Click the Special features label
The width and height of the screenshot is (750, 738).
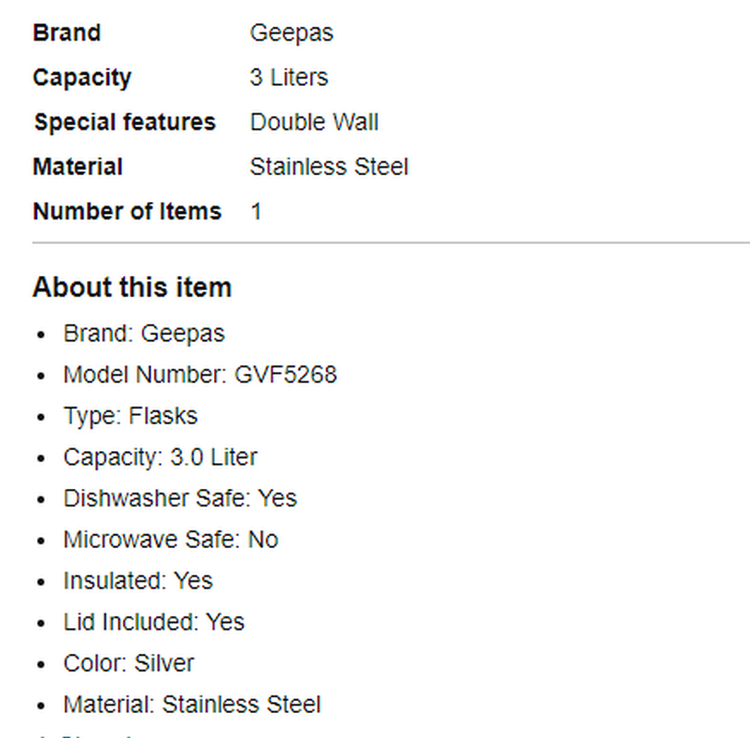click(124, 122)
